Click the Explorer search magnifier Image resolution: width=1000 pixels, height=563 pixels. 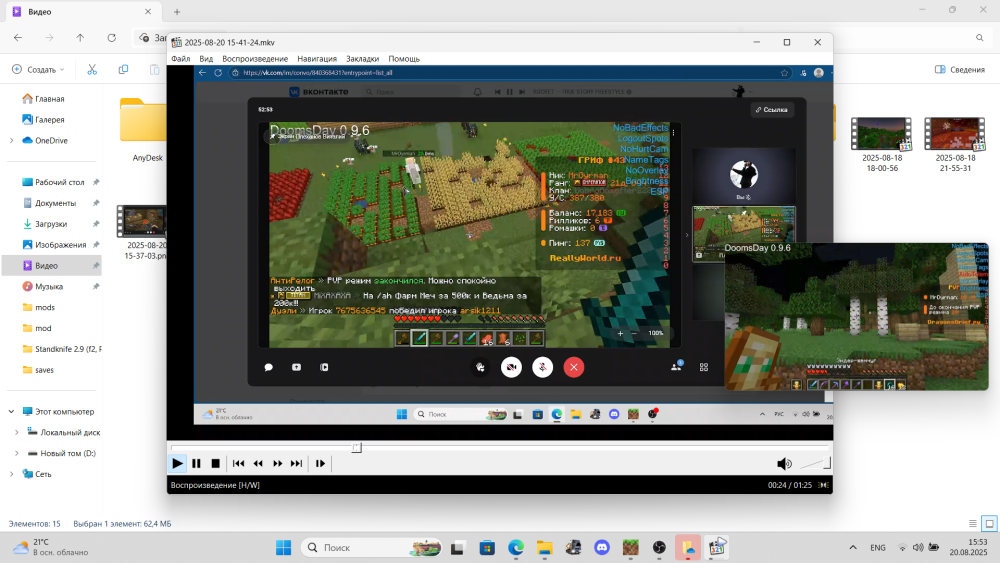coord(980,38)
